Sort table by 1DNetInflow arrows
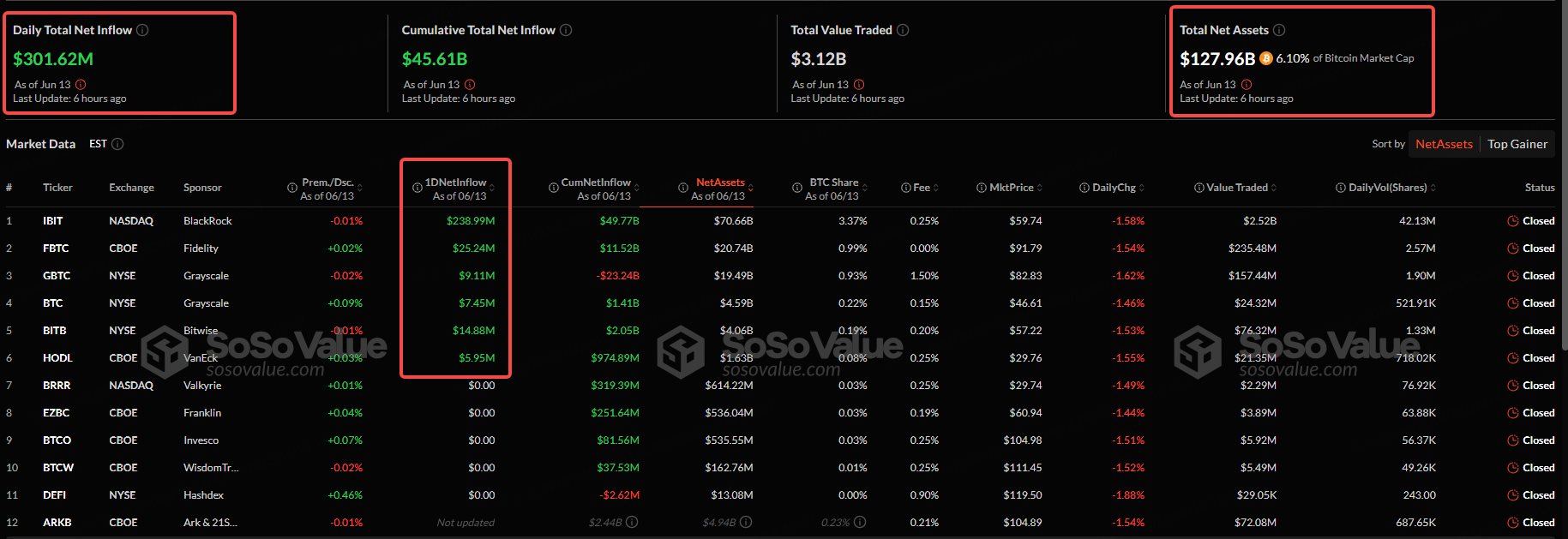Viewport: 1568px width, 539px height. coord(492,188)
